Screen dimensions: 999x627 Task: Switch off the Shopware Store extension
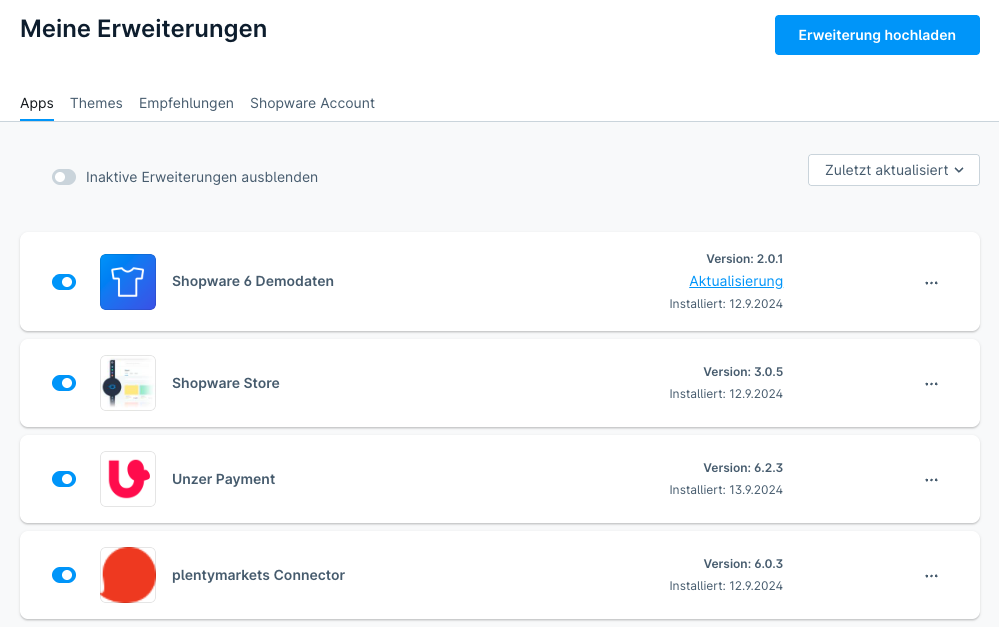(64, 383)
